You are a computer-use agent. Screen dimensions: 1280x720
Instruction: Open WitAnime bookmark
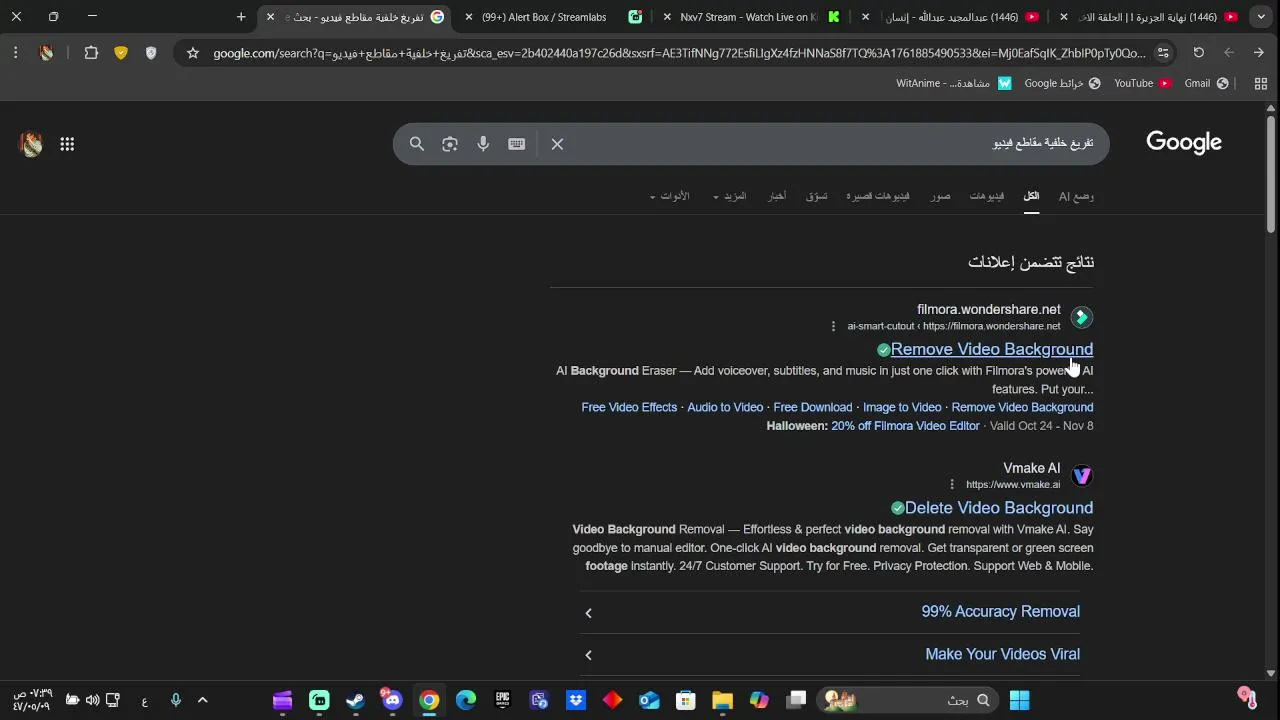pyautogui.click(x=954, y=83)
